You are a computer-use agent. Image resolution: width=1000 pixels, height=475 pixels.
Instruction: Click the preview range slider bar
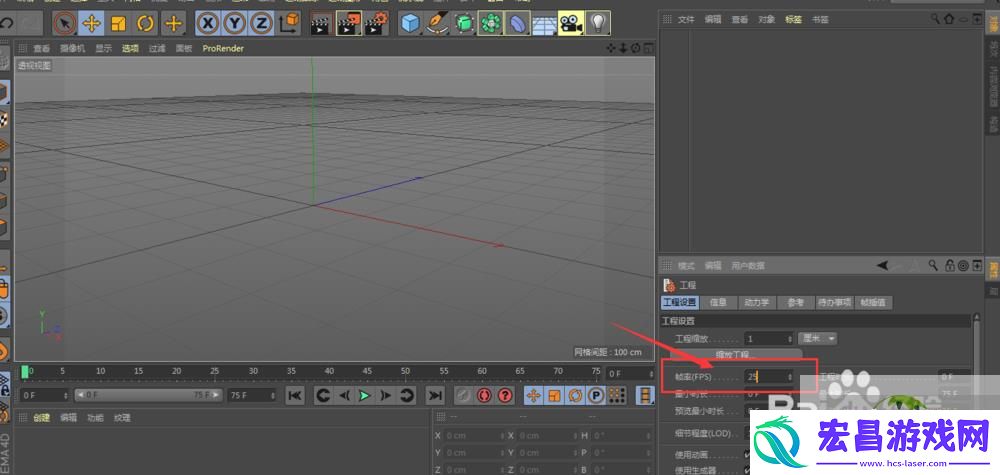coord(149,395)
